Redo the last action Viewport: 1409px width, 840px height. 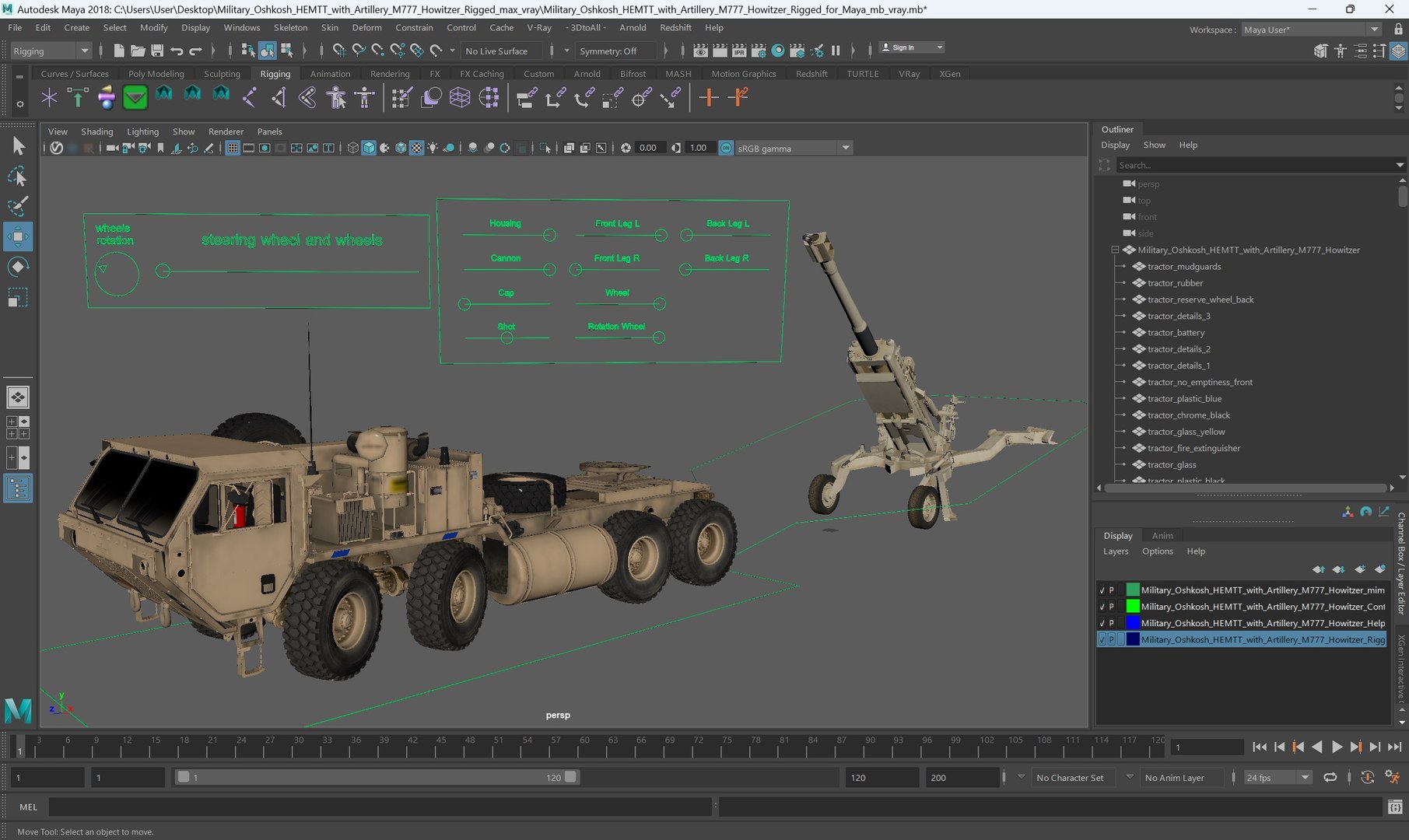pos(196,51)
